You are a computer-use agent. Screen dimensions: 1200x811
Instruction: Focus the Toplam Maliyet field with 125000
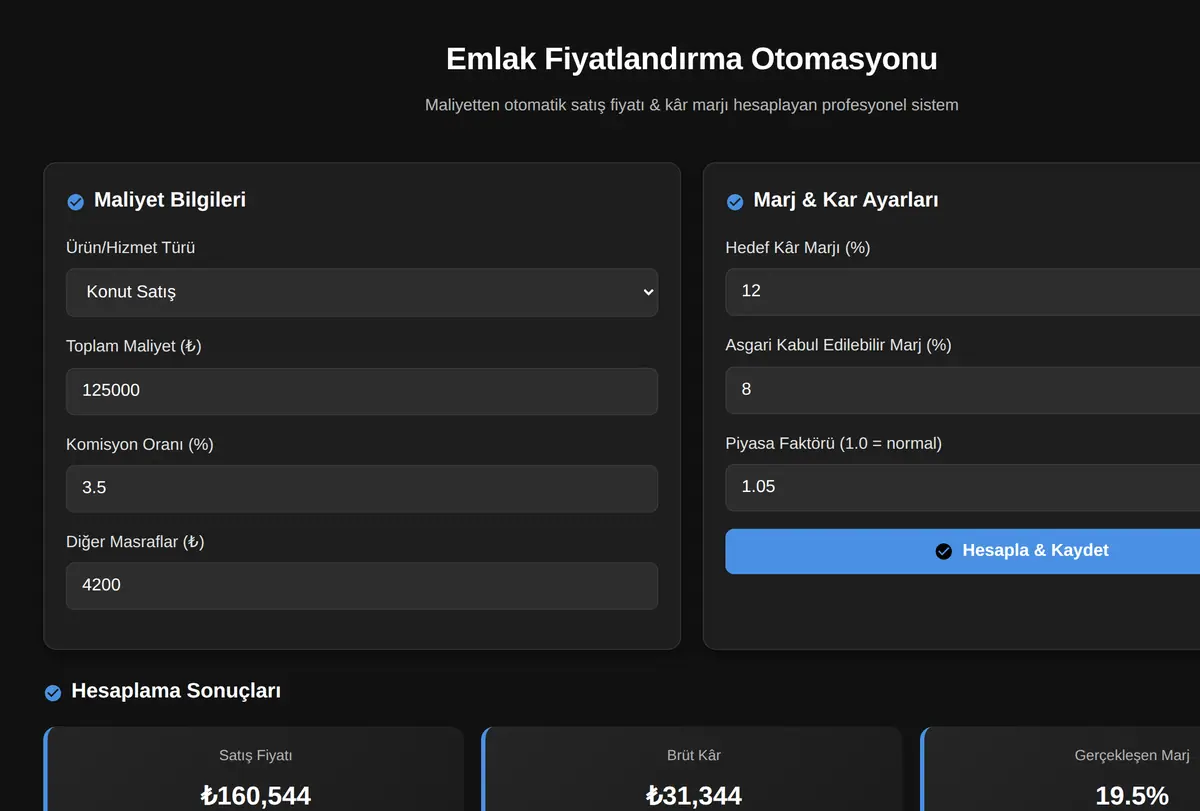click(x=362, y=391)
